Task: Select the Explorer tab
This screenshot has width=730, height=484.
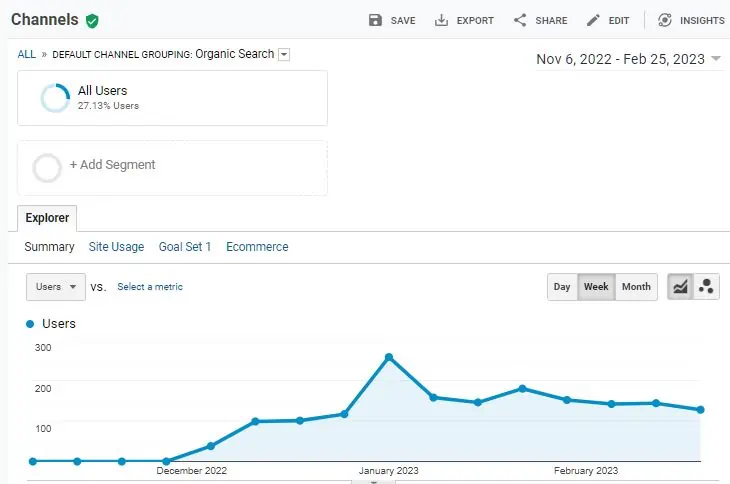Action: pos(47,218)
